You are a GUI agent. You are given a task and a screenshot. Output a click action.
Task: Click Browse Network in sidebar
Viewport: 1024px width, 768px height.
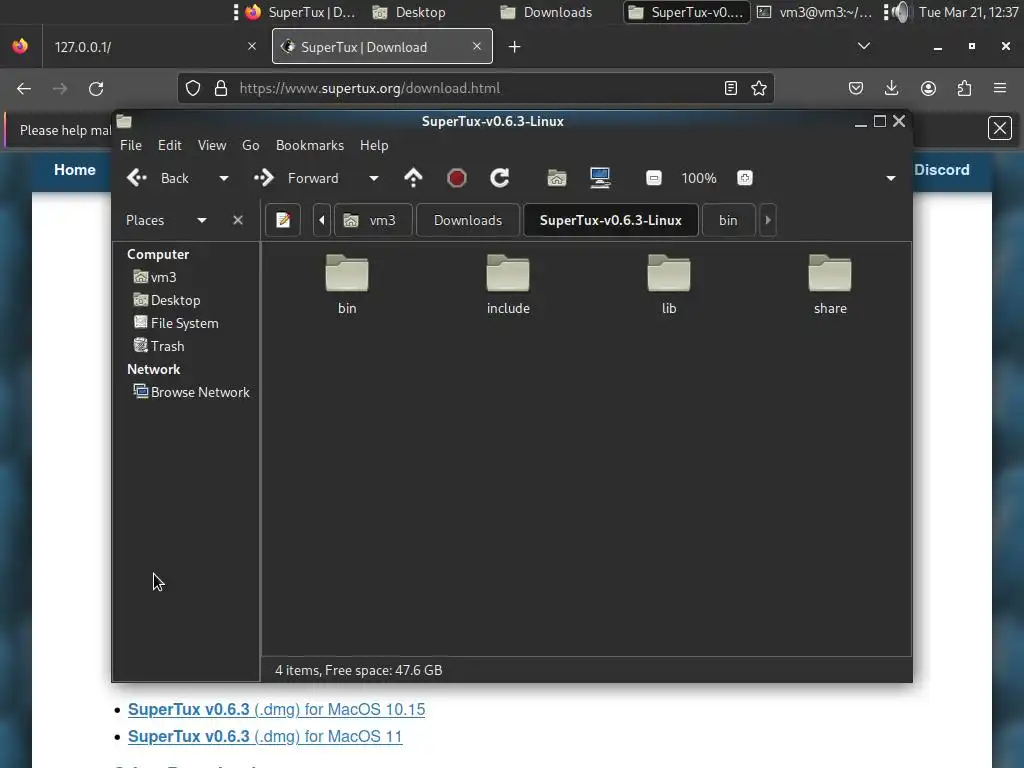[192, 392]
